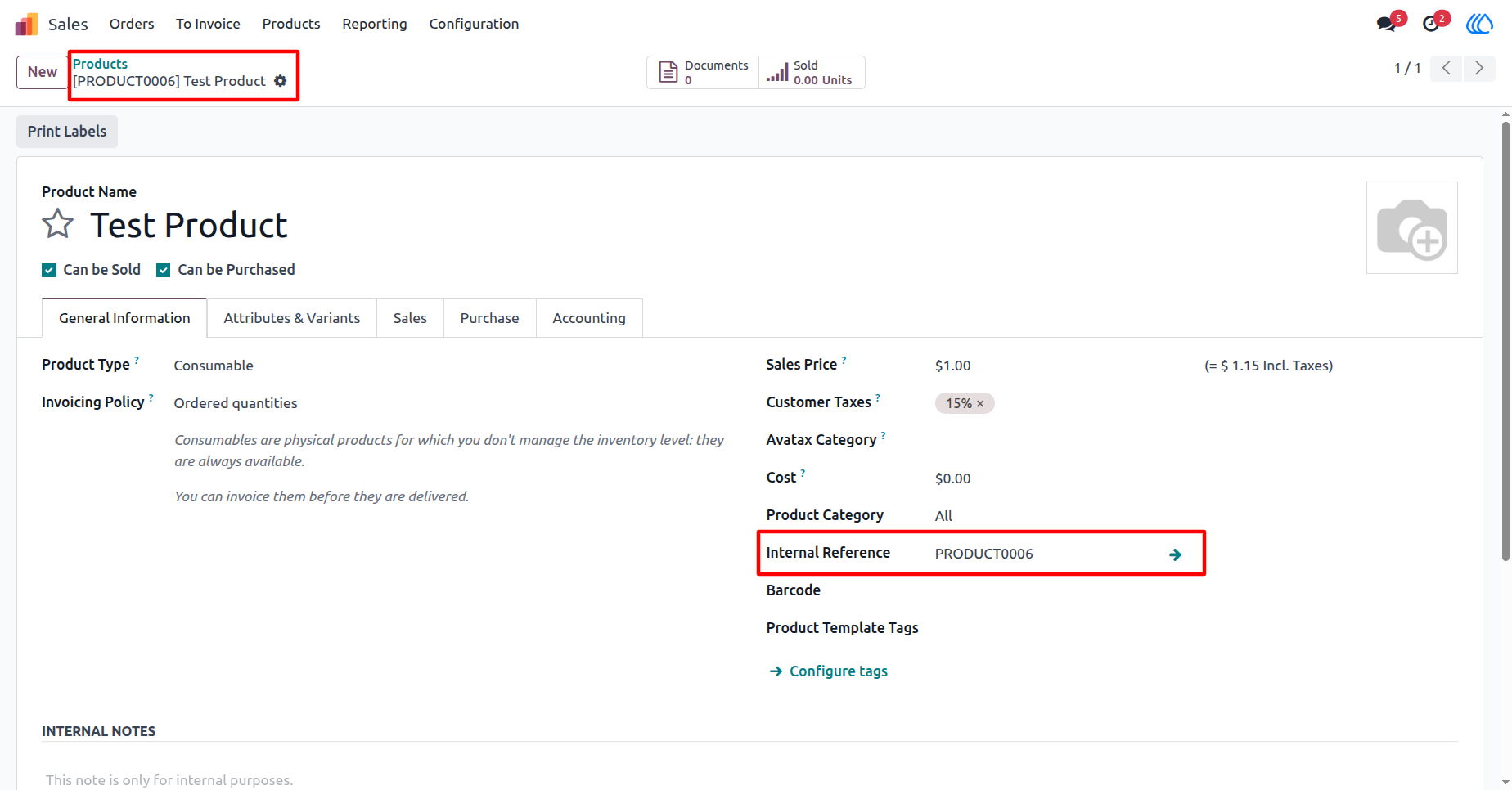Upload a product image via camera placeholder
Screen dimensions: 1512x790
coord(1411,227)
